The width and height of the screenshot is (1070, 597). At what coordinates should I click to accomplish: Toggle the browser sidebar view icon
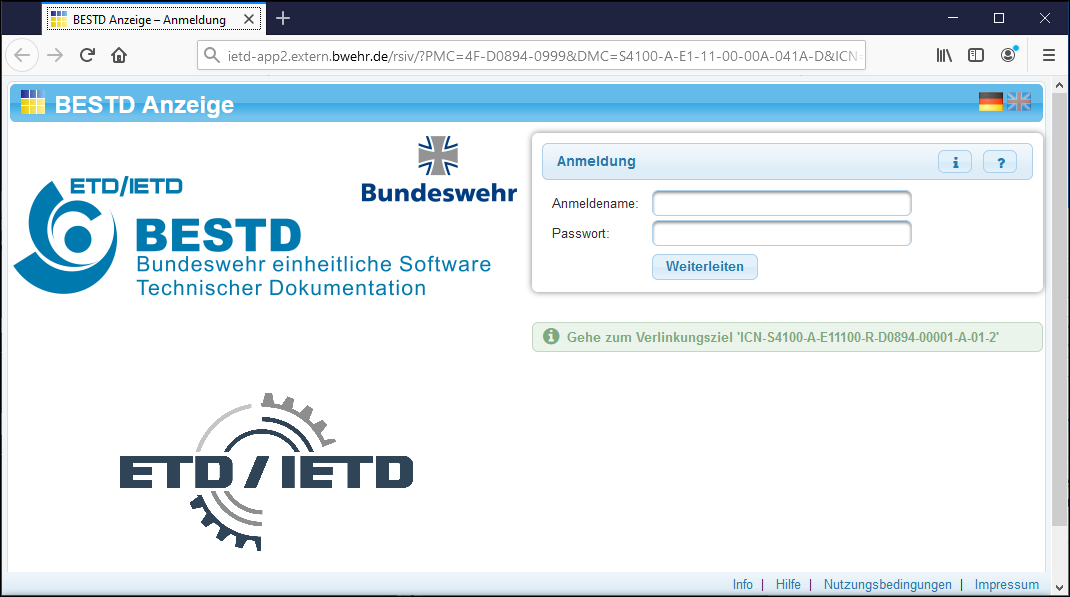[x=976, y=55]
